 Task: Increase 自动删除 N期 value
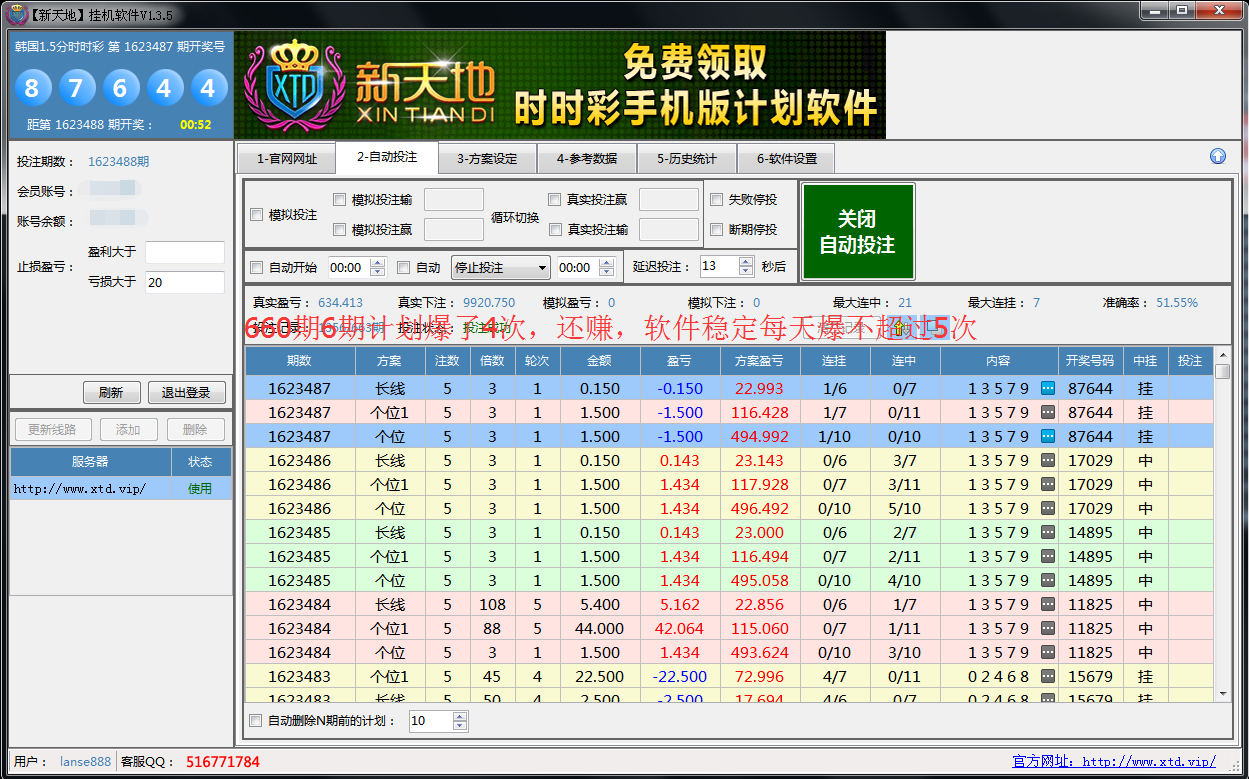(x=460, y=715)
